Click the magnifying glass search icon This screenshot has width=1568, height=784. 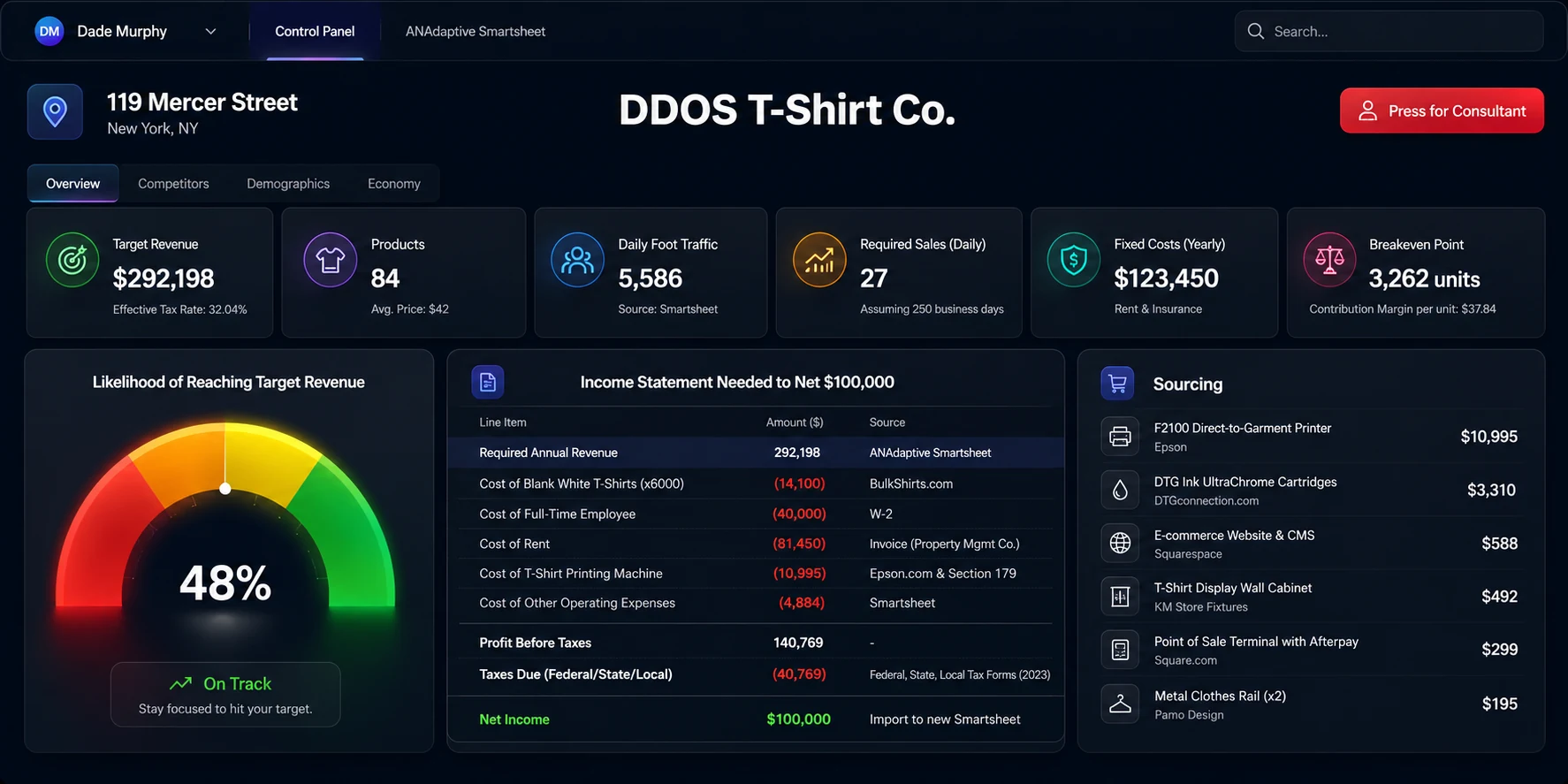point(1255,31)
